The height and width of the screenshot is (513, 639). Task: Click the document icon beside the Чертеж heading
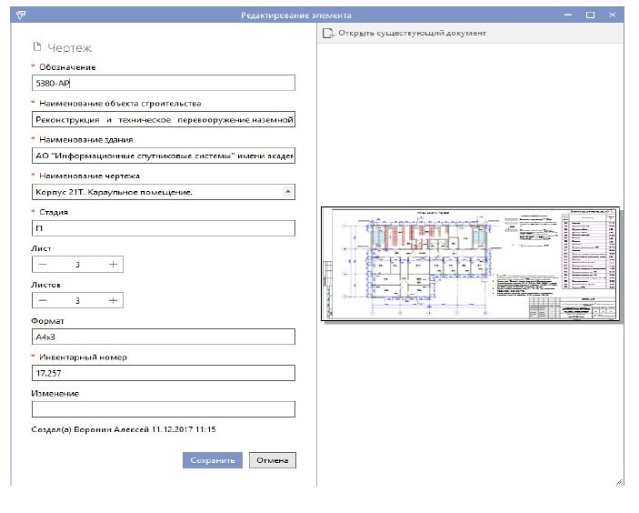pos(38,47)
